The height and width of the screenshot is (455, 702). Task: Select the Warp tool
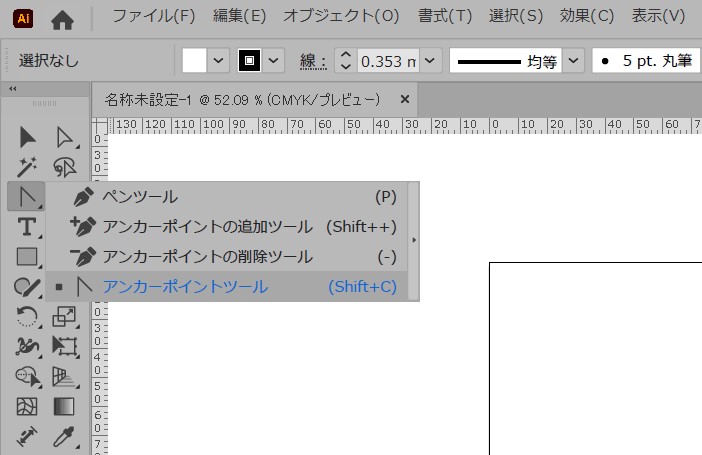point(27,347)
